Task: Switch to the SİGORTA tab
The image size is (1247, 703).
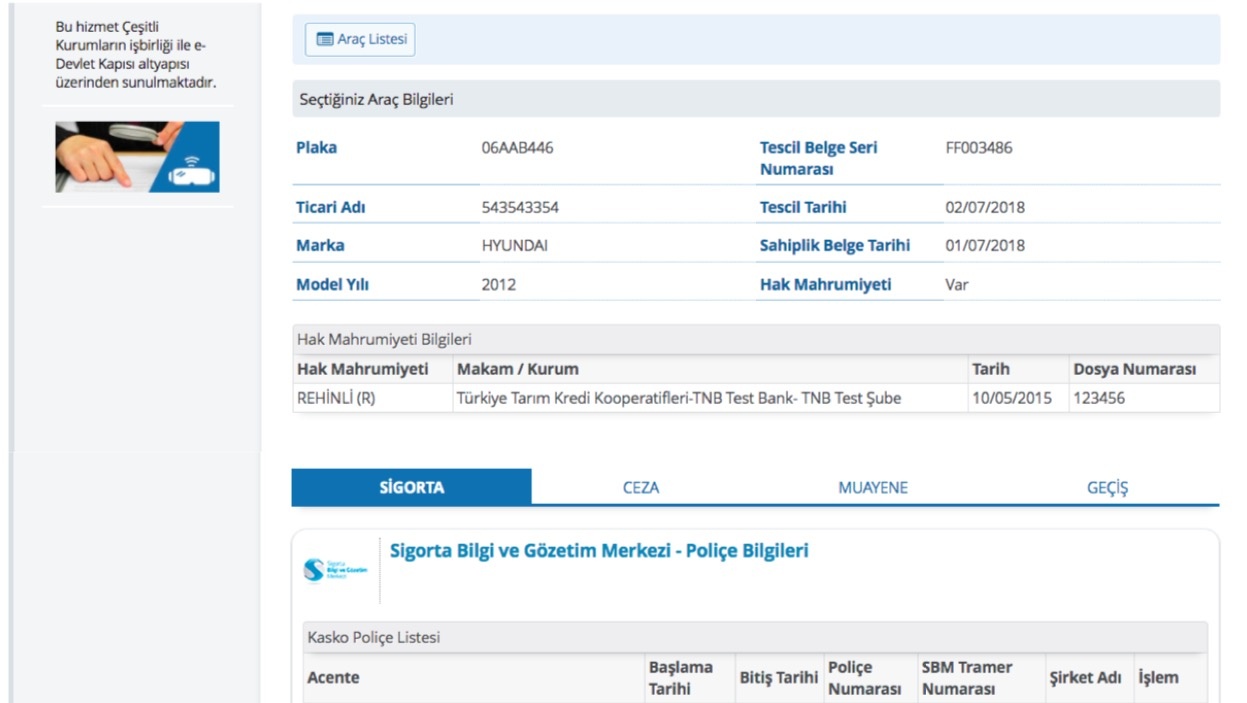Action: pyautogui.click(x=411, y=488)
